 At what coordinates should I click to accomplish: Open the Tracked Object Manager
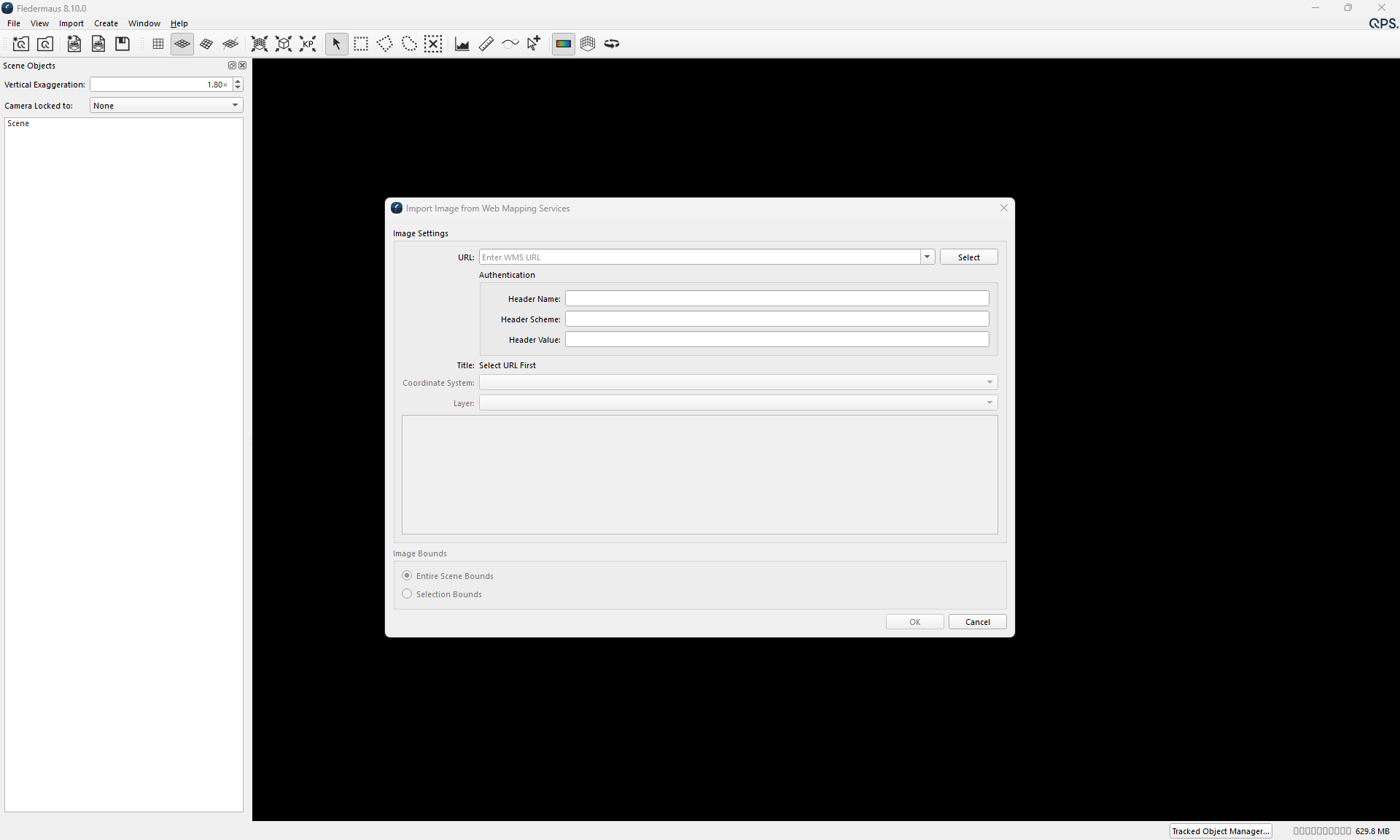coord(1221,831)
